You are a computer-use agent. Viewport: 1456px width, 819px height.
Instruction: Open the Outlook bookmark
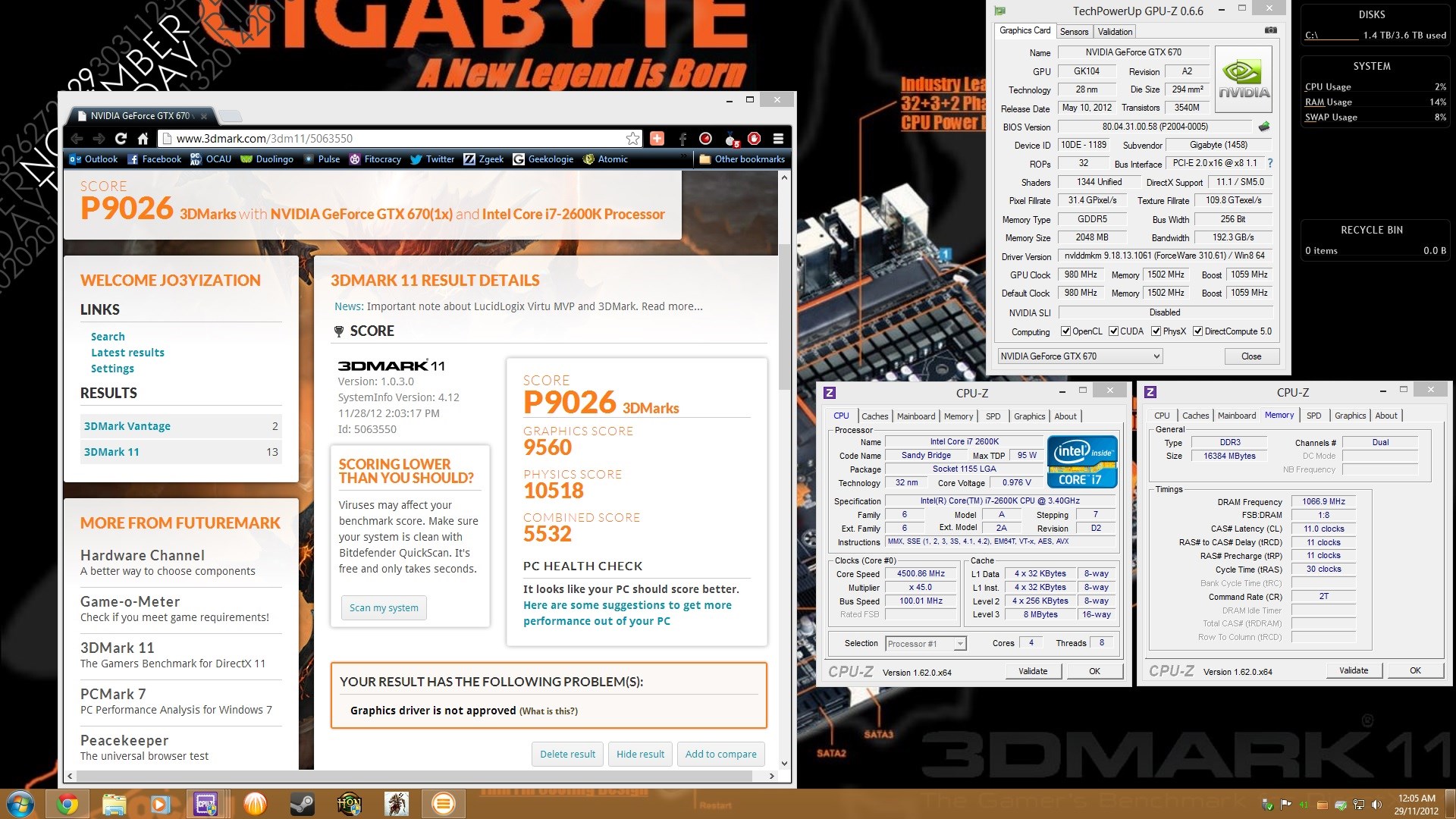click(x=93, y=159)
